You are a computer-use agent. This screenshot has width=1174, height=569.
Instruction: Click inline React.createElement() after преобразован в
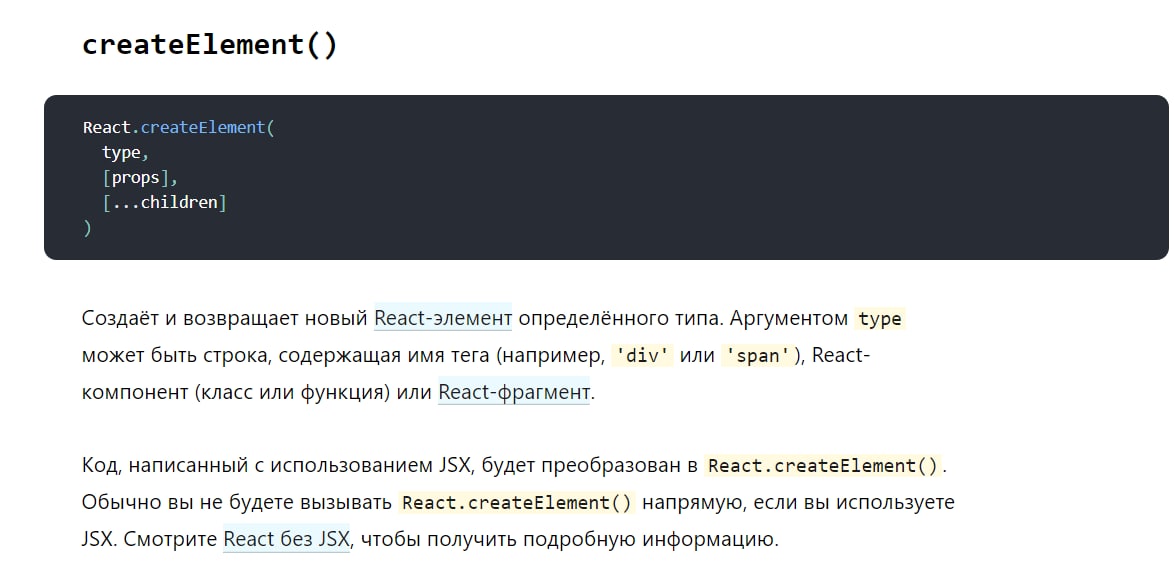pos(824,466)
